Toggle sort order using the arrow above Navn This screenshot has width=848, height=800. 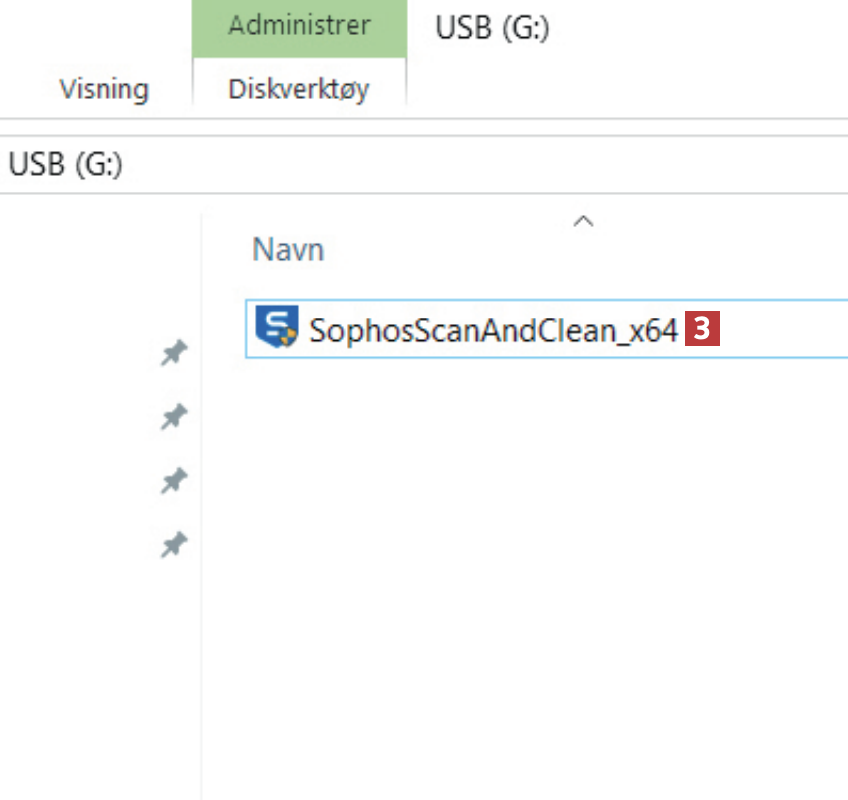[x=584, y=222]
